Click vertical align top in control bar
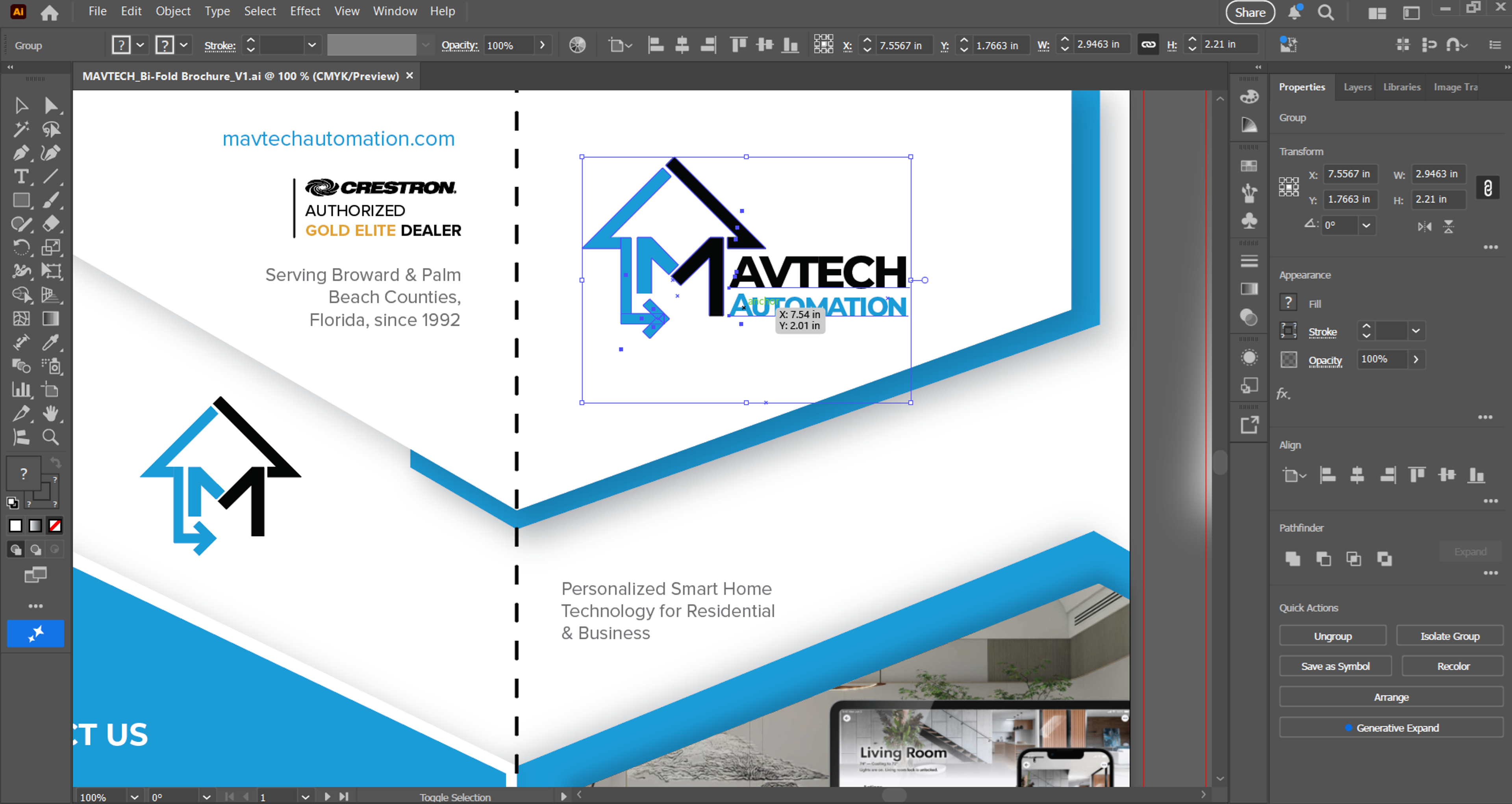This screenshot has height=804, width=1512. (738, 45)
